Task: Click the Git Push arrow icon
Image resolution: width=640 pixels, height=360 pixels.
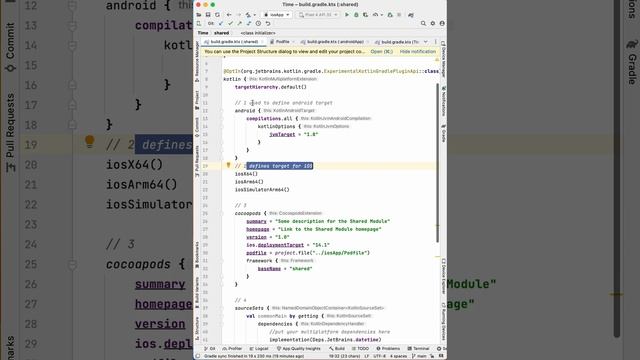Action: click(x=240, y=24)
